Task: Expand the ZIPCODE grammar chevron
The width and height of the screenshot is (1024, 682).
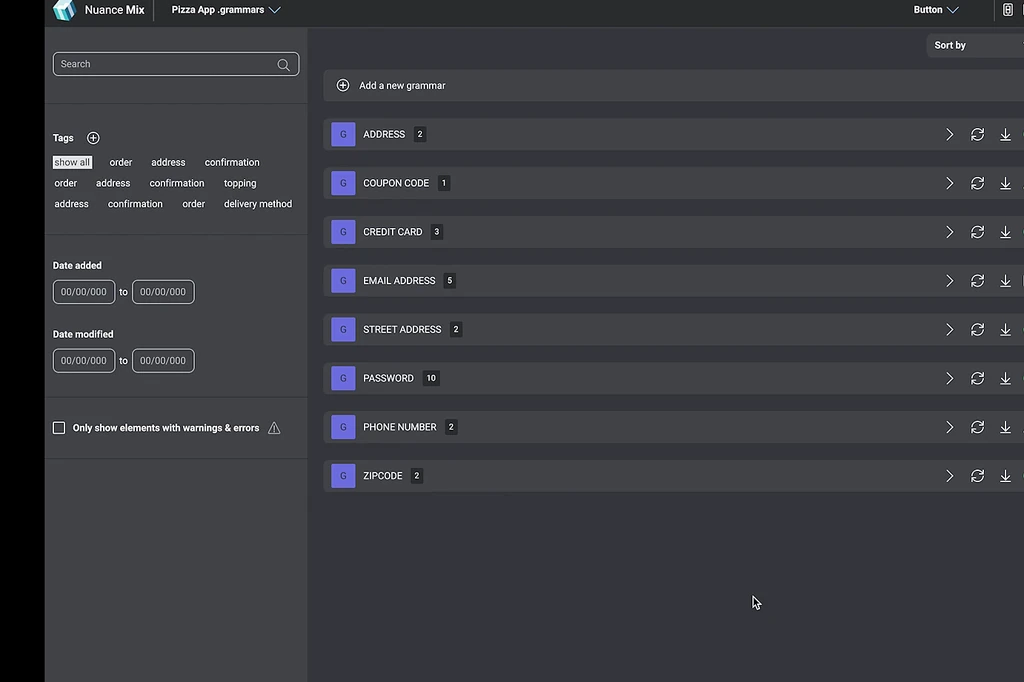Action: pyautogui.click(x=950, y=476)
